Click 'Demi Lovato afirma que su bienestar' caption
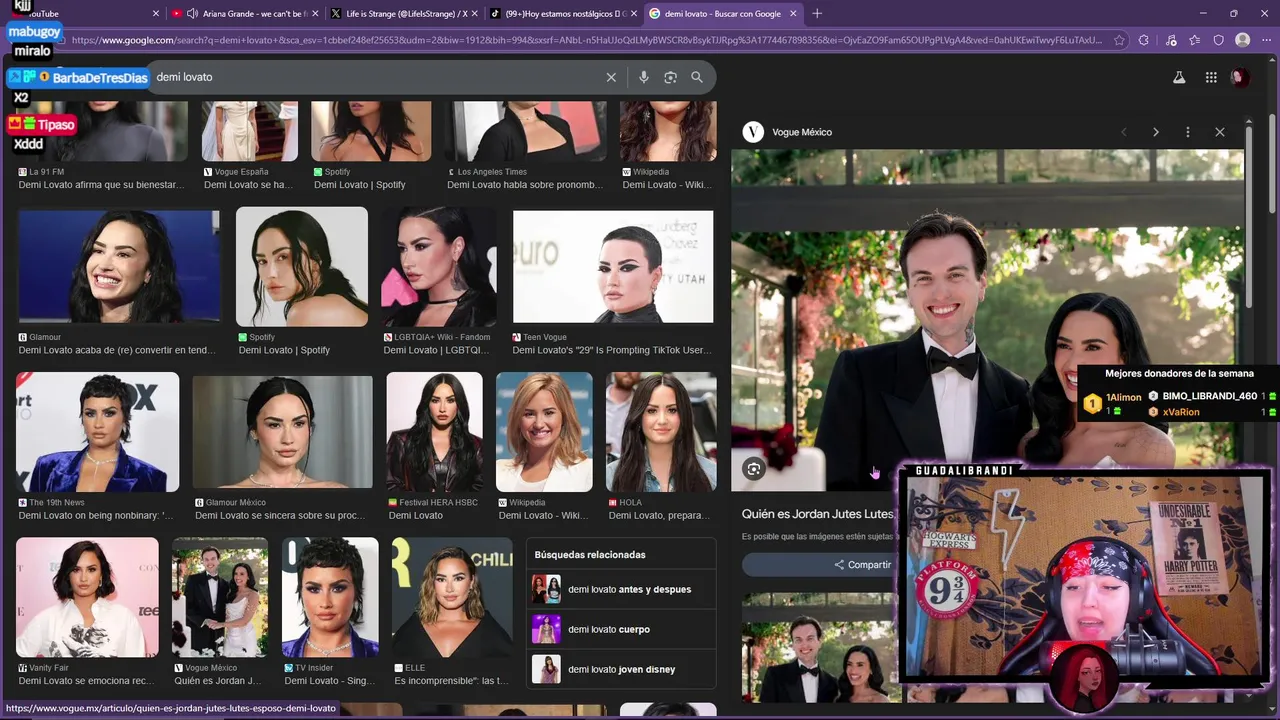This screenshot has height=720, width=1280. tap(102, 185)
